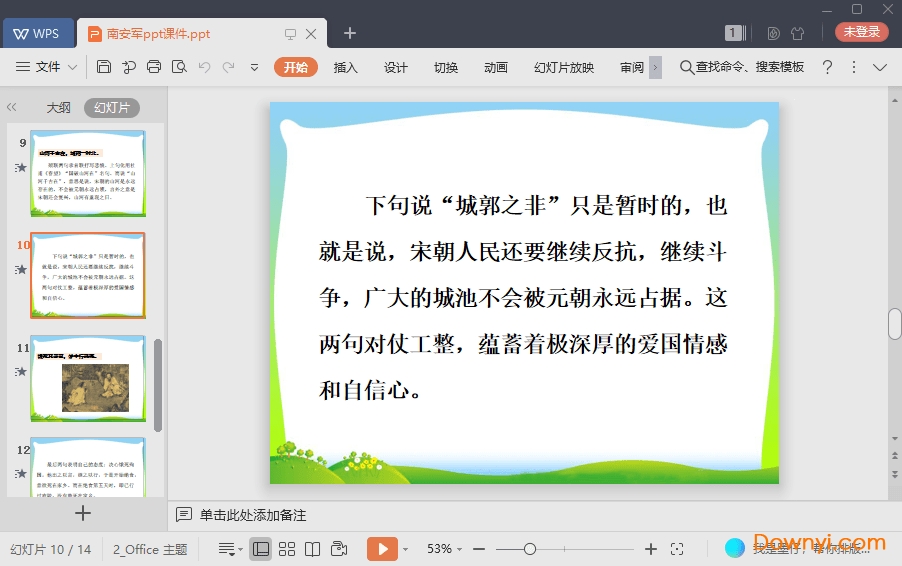Open the 幻灯片放映 tab
Image resolution: width=902 pixels, height=566 pixels.
point(564,67)
